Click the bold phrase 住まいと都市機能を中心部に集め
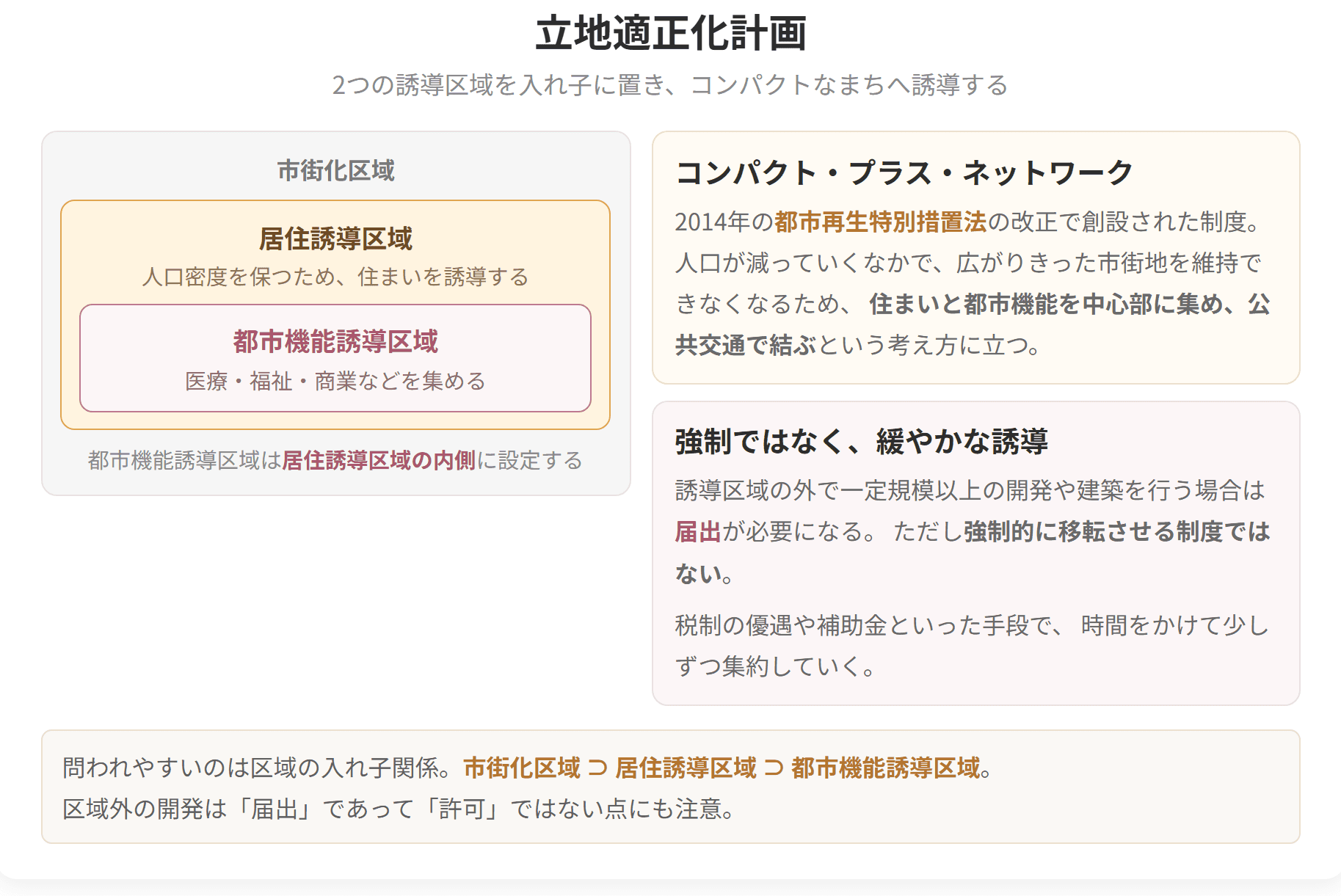Image resolution: width=1341 pixels, height=896 pixels. (x=1047, y=304)
